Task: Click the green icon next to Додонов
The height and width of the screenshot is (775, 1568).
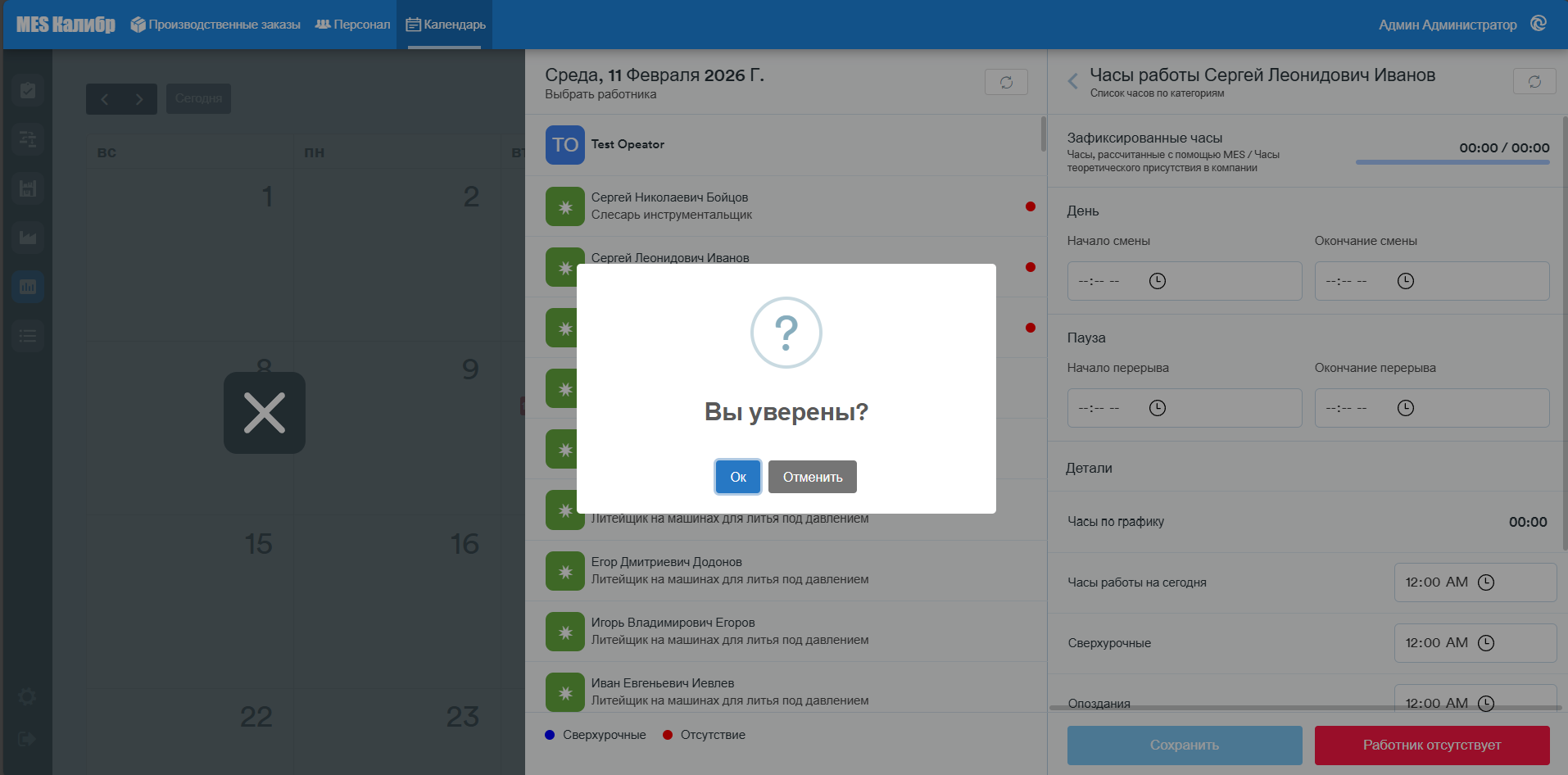Action: click(565, 572)
